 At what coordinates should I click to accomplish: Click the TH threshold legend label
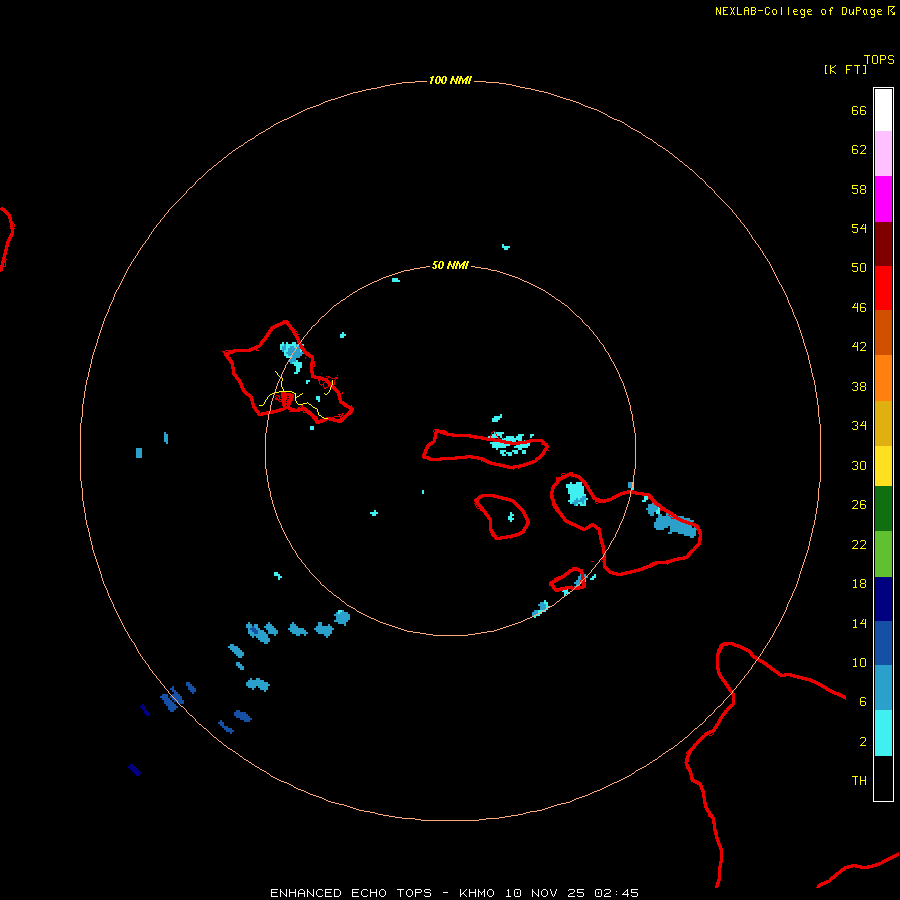859,781
